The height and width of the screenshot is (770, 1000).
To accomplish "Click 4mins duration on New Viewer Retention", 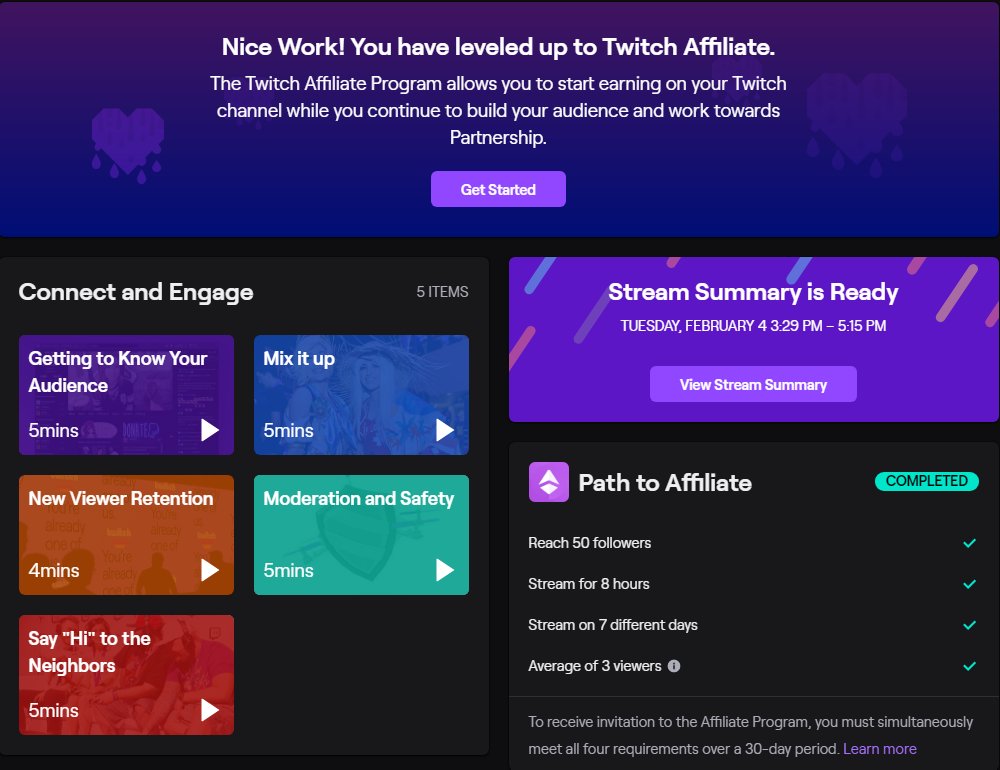I will tap(54, 570).
